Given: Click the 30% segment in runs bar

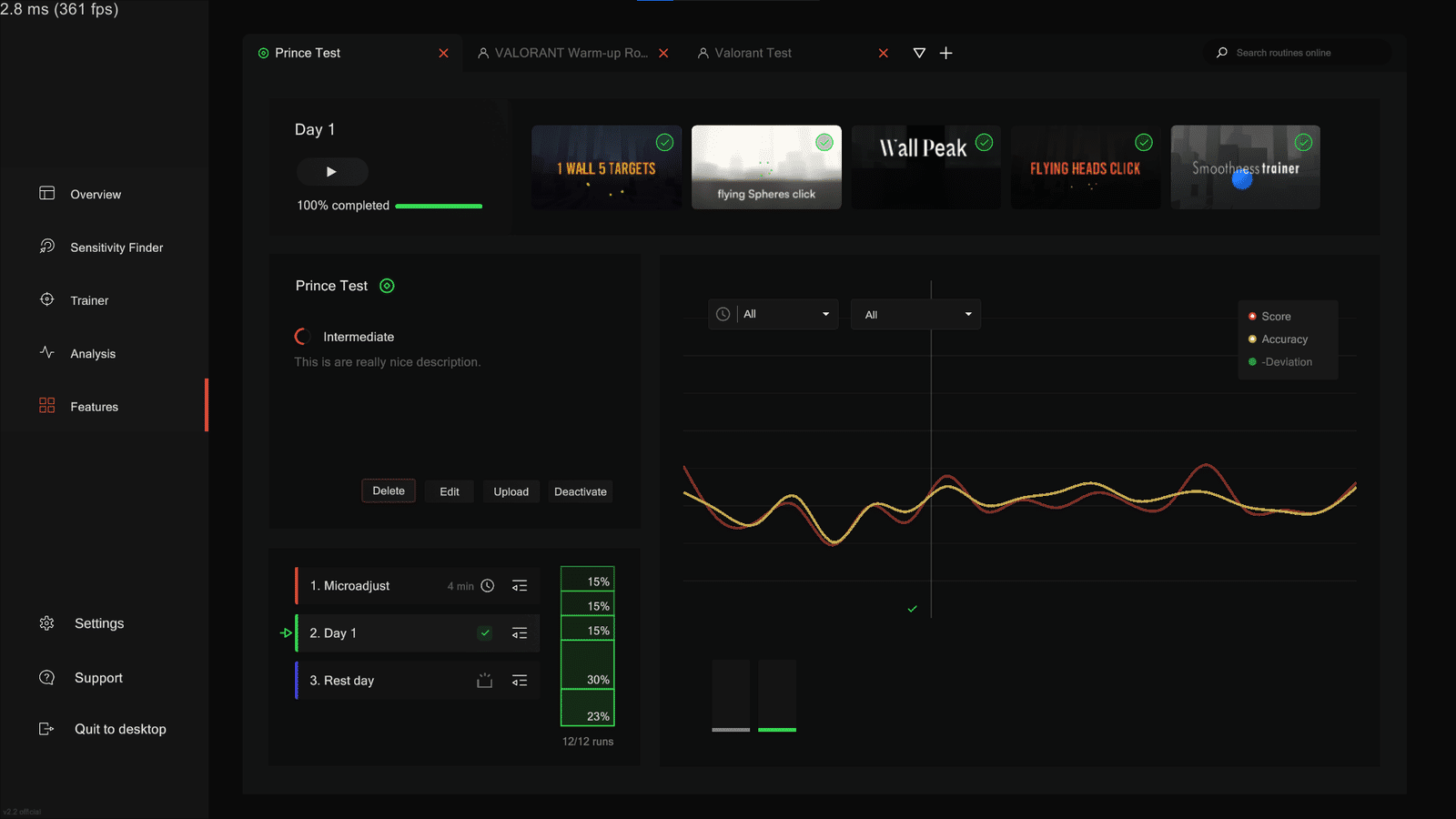Looking at the screenshot, I should coord(588,664).
